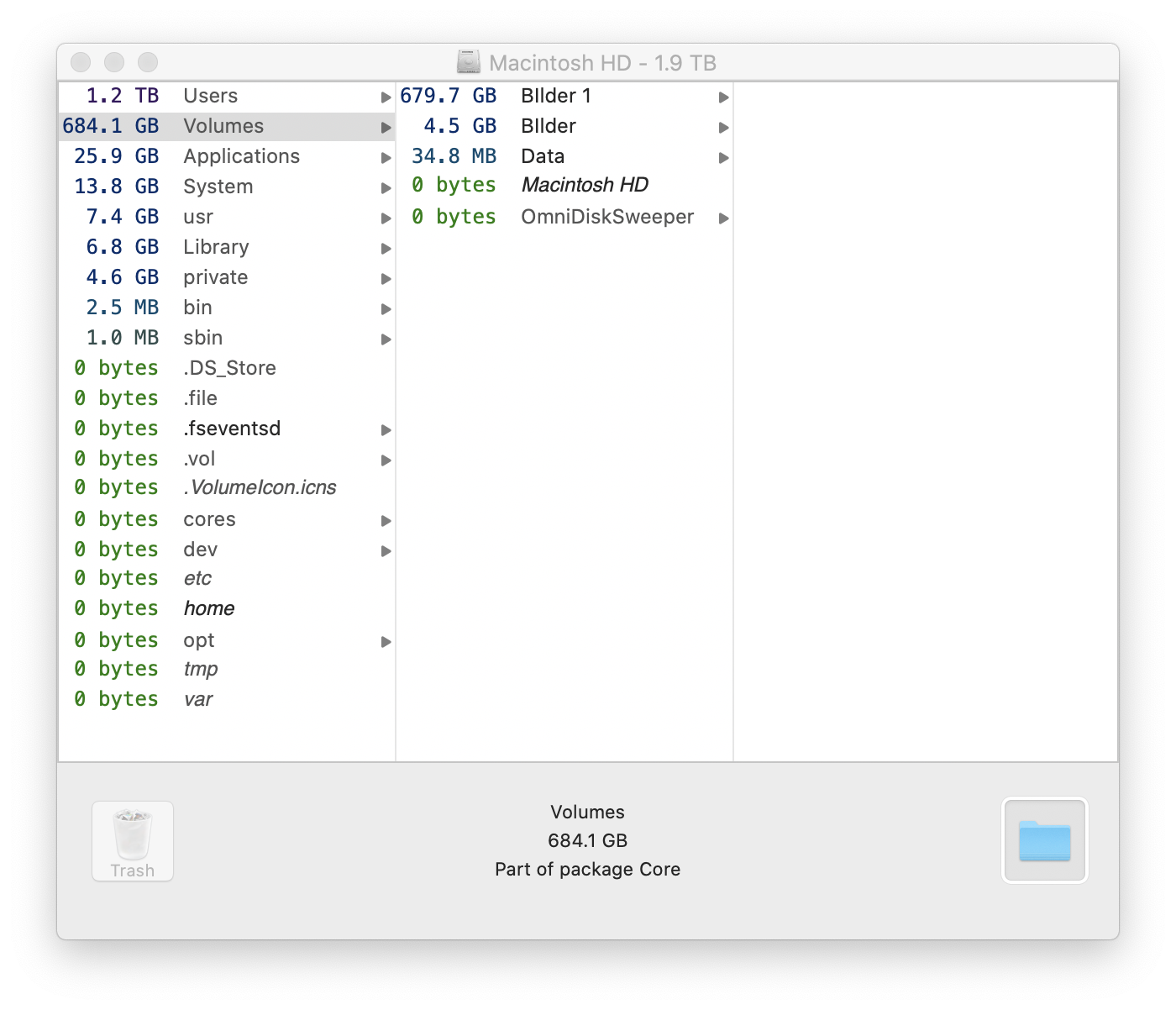Select the OmniDiskSweeper row
Viewport: 1176px width, 1010px height.
[564, 217]
